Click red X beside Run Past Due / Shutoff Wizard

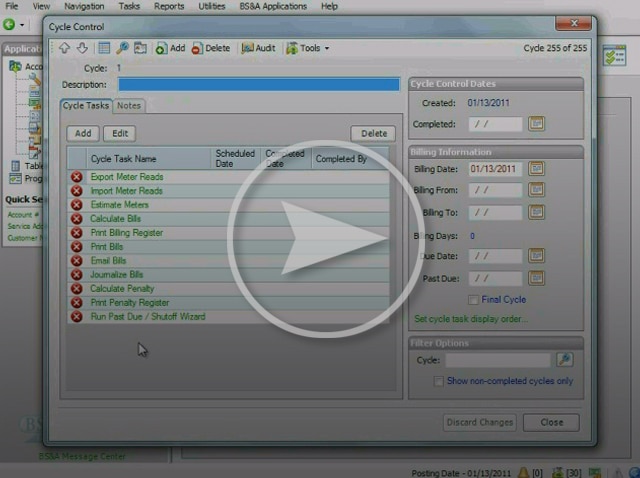coord(76,317)
